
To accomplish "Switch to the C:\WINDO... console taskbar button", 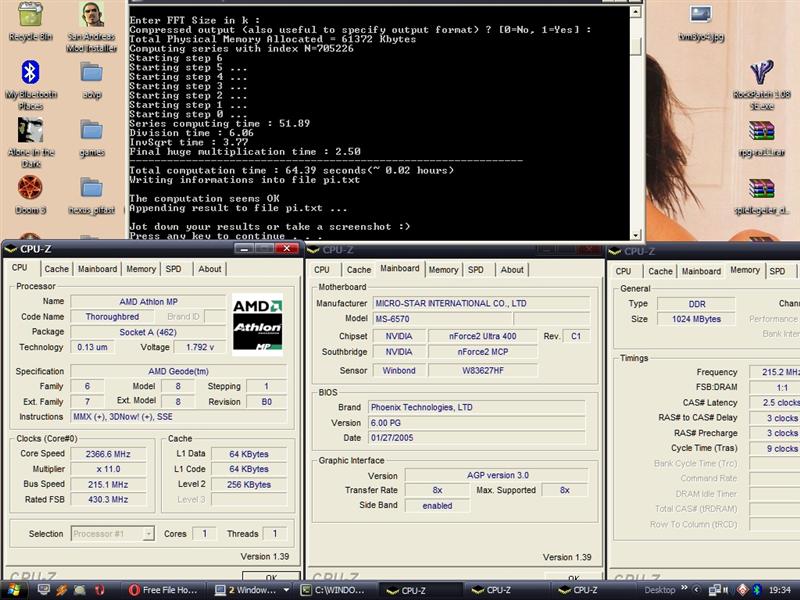I will pos(337,590).
